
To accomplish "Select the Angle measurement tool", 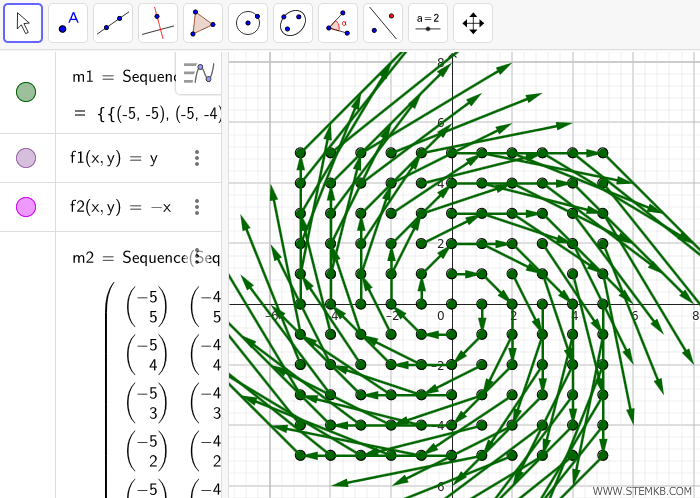I will coord(338,23).
